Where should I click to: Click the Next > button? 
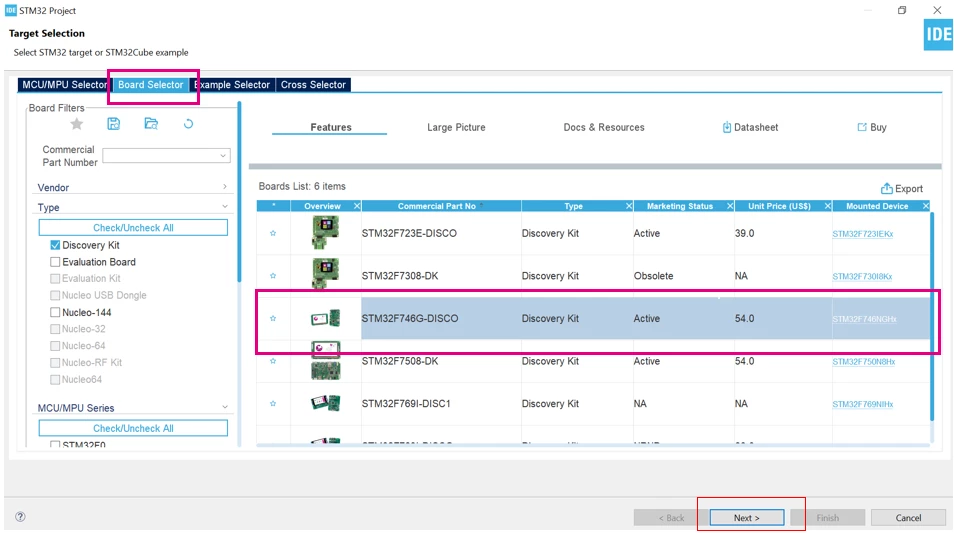(747, 518)
